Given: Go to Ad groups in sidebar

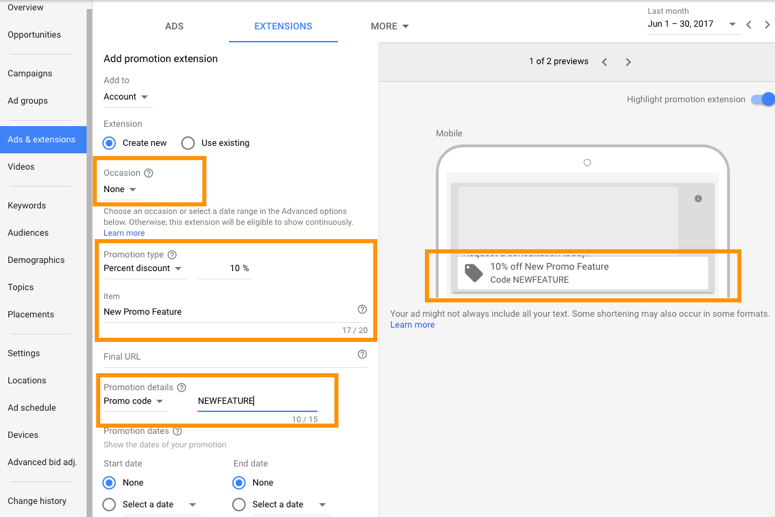Looking at the screenshot, I should click(28, 101).
